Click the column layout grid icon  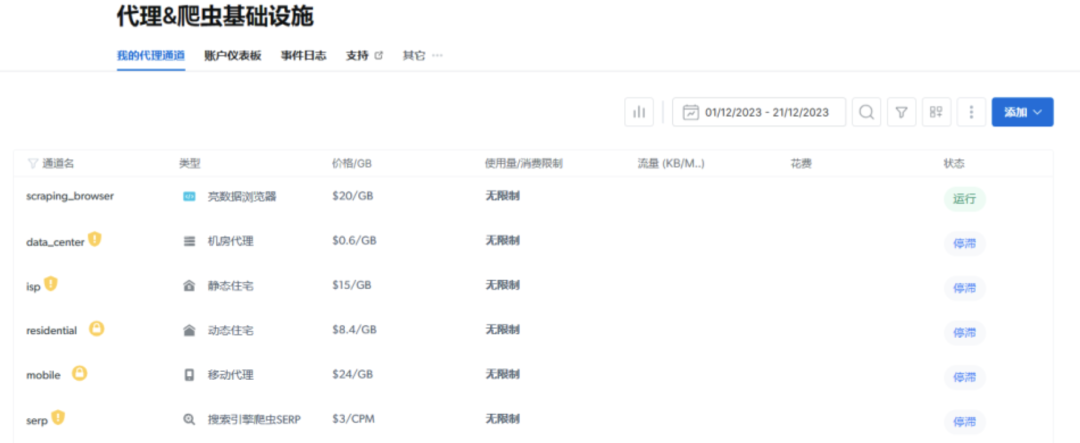point(936,112)
